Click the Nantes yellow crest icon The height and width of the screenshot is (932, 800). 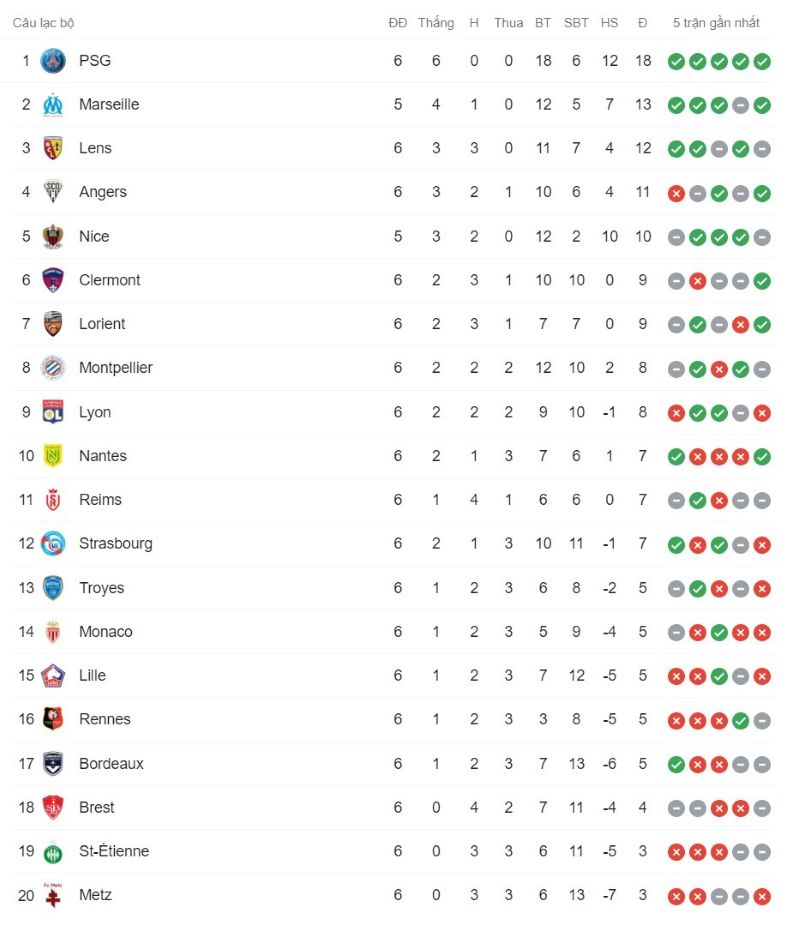53,456
